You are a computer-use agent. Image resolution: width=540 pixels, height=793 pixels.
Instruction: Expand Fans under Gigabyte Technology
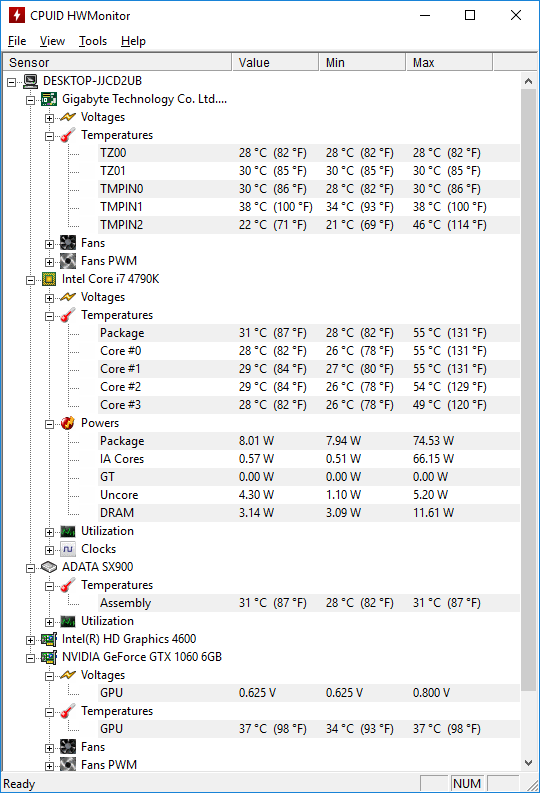[49, 244]
